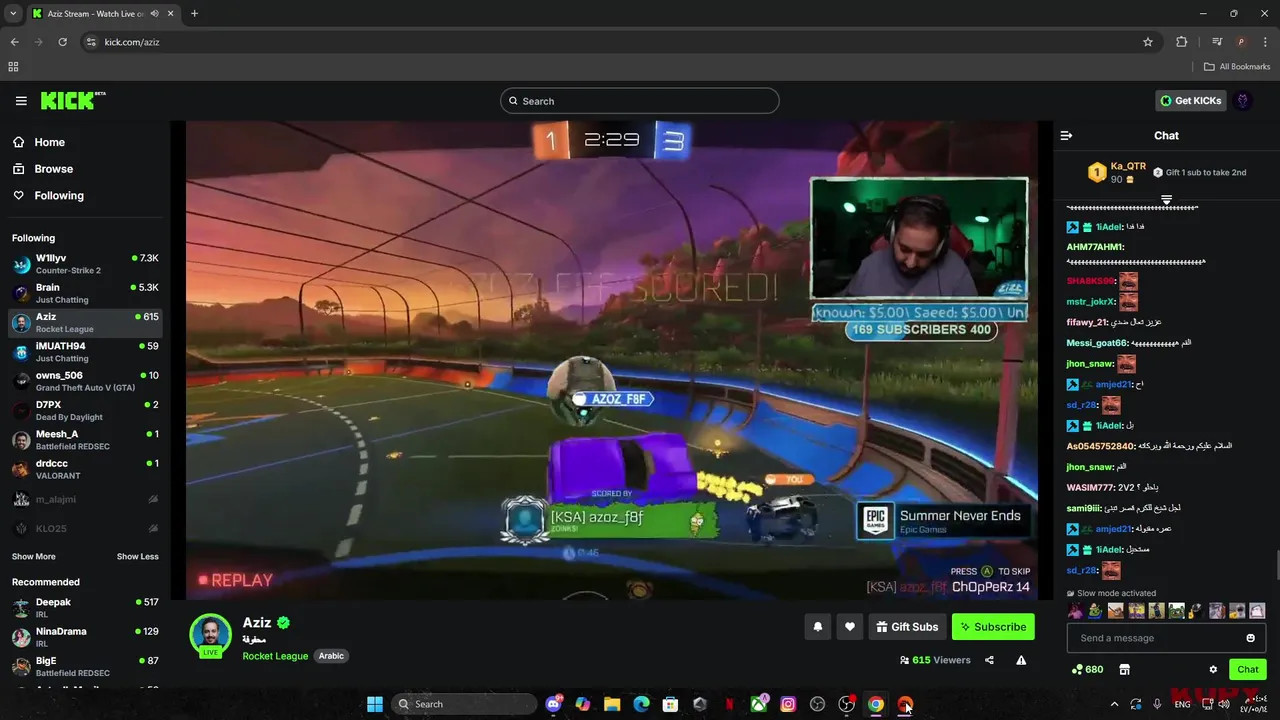
Task: Click the Subscribe button
Action: point(993,627)
